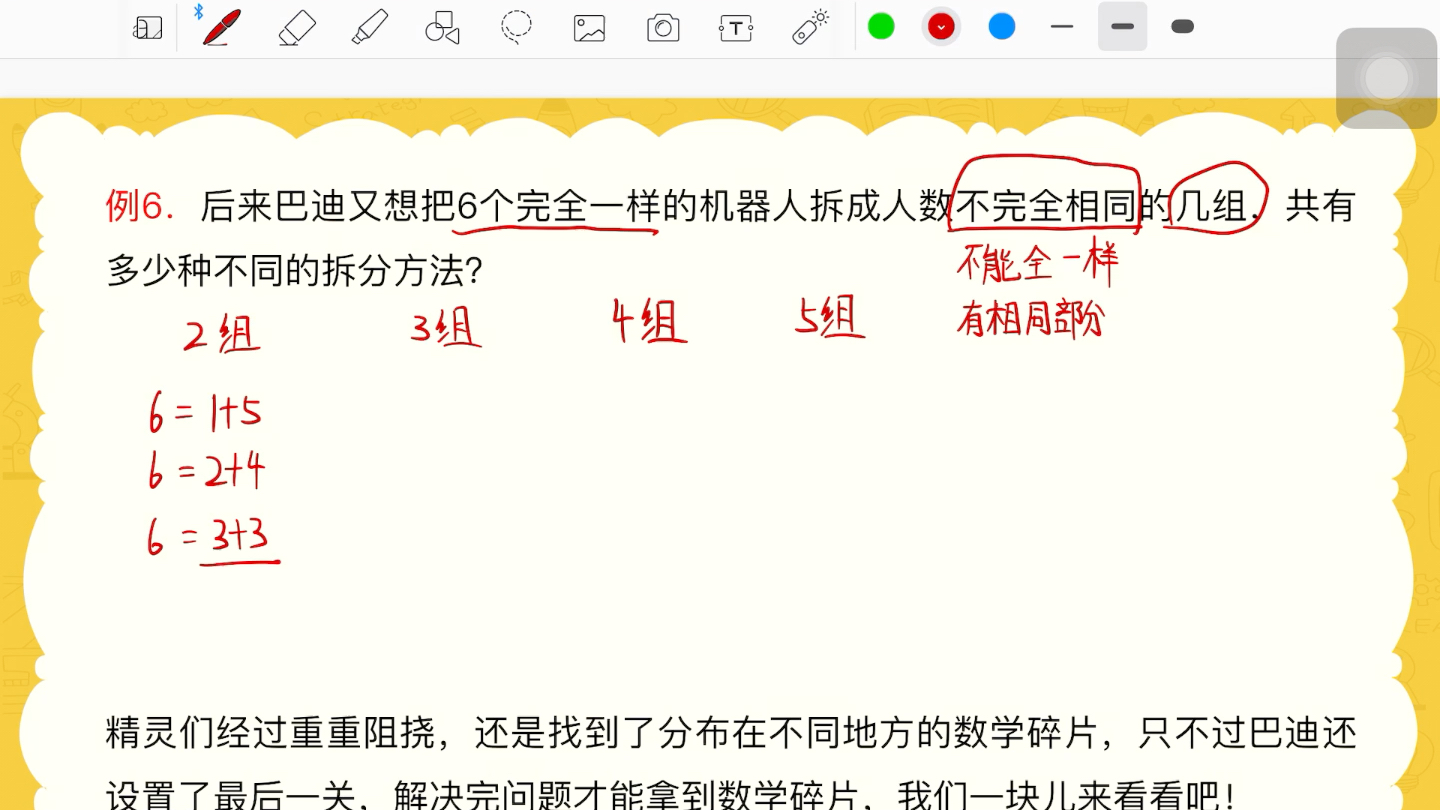Click paragraph line starting 精灵们经过重重阻挠
Viewport: 1440px width, 810px height.
pyautogui.click(x=731, y=733)
